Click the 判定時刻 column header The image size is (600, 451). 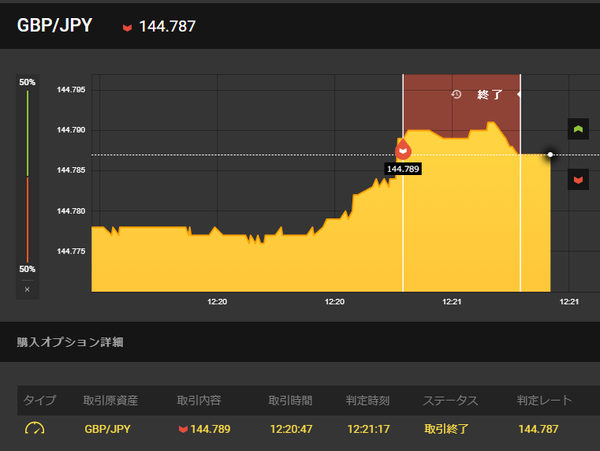(368, 401)
